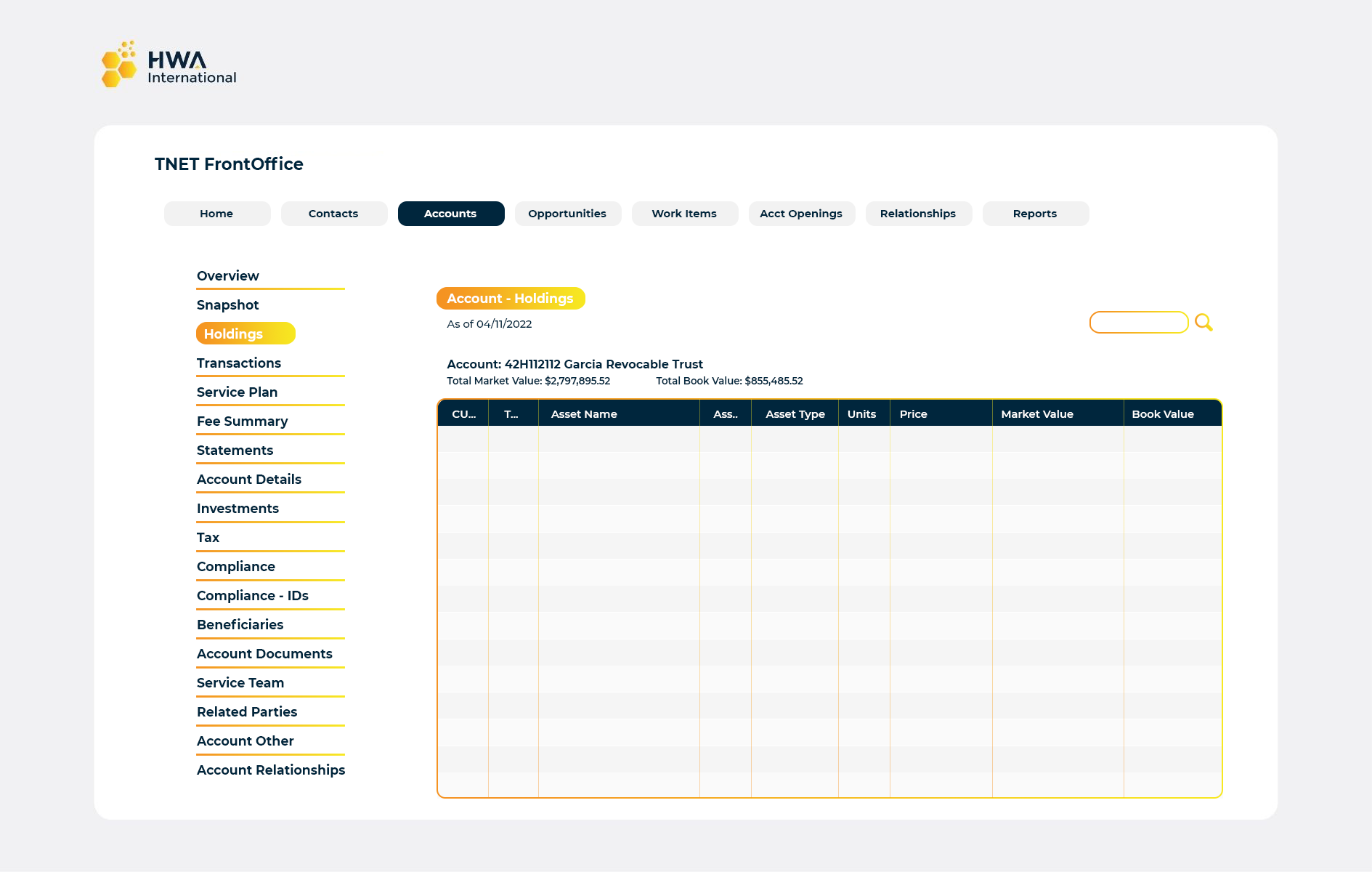The image size is (1372, 872).
Task: Click the search input field
Action: pos(1139,322)
